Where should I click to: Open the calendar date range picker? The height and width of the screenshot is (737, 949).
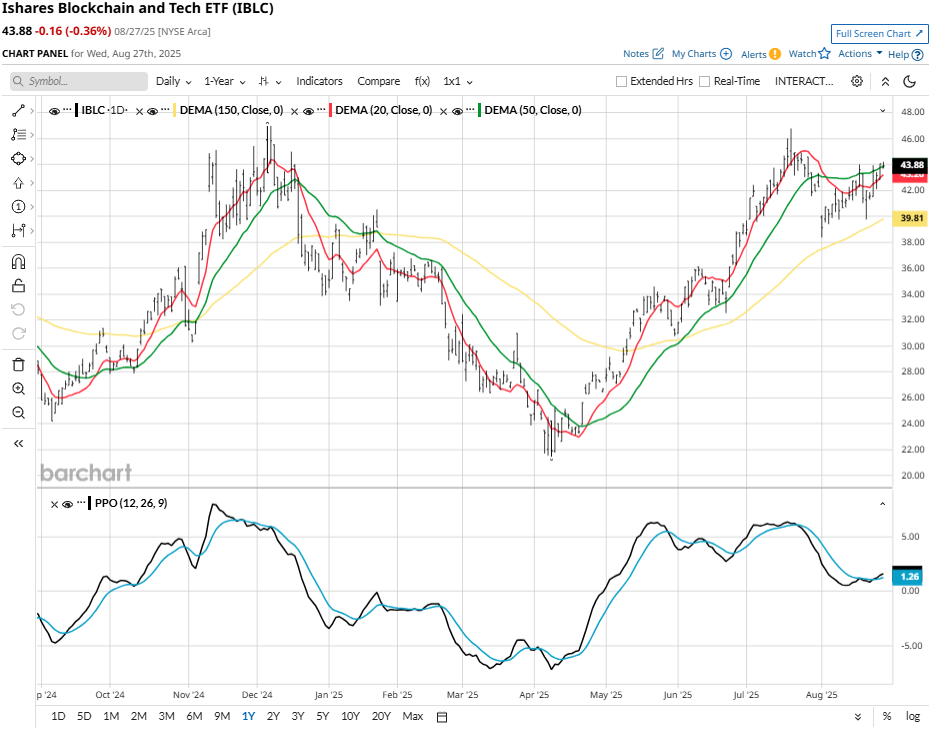pos(442,717)
